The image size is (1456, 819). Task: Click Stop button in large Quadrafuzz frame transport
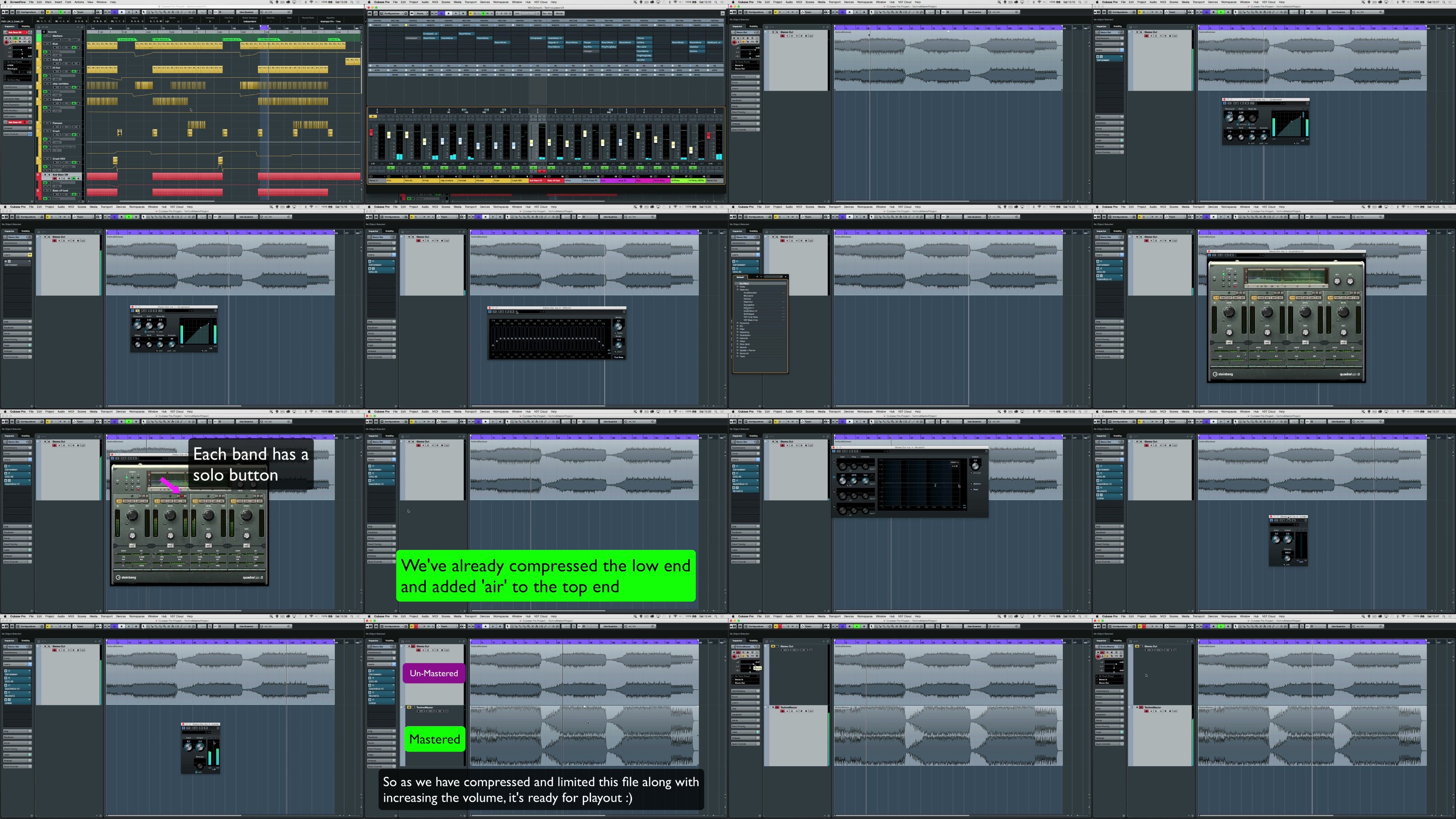coord(1213,217)
